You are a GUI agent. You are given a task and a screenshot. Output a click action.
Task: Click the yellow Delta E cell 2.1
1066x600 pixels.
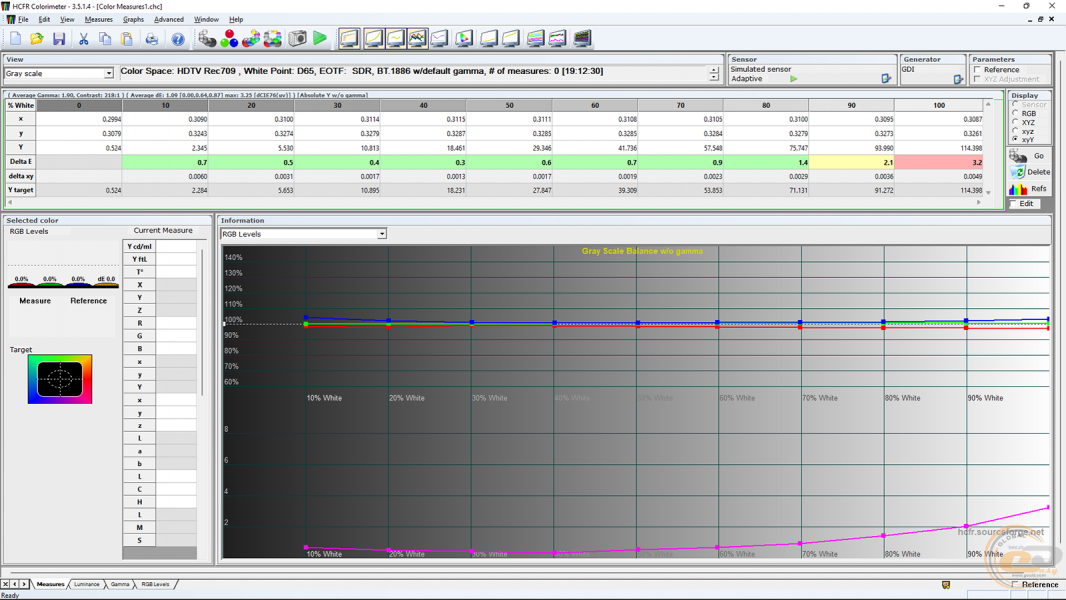tap(851, 162)
